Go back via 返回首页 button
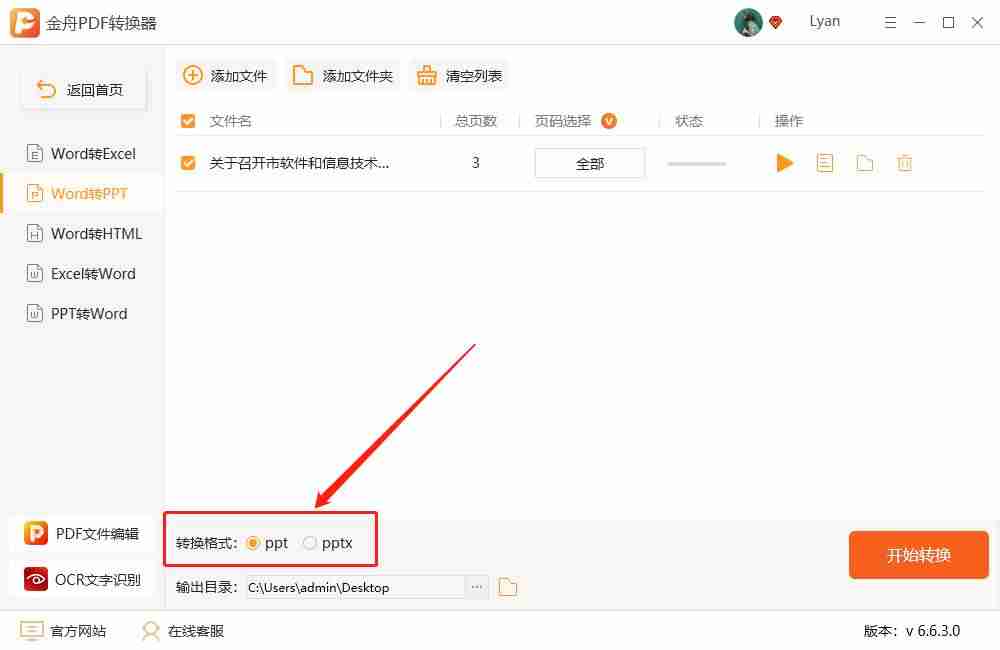 click(84, 90)
